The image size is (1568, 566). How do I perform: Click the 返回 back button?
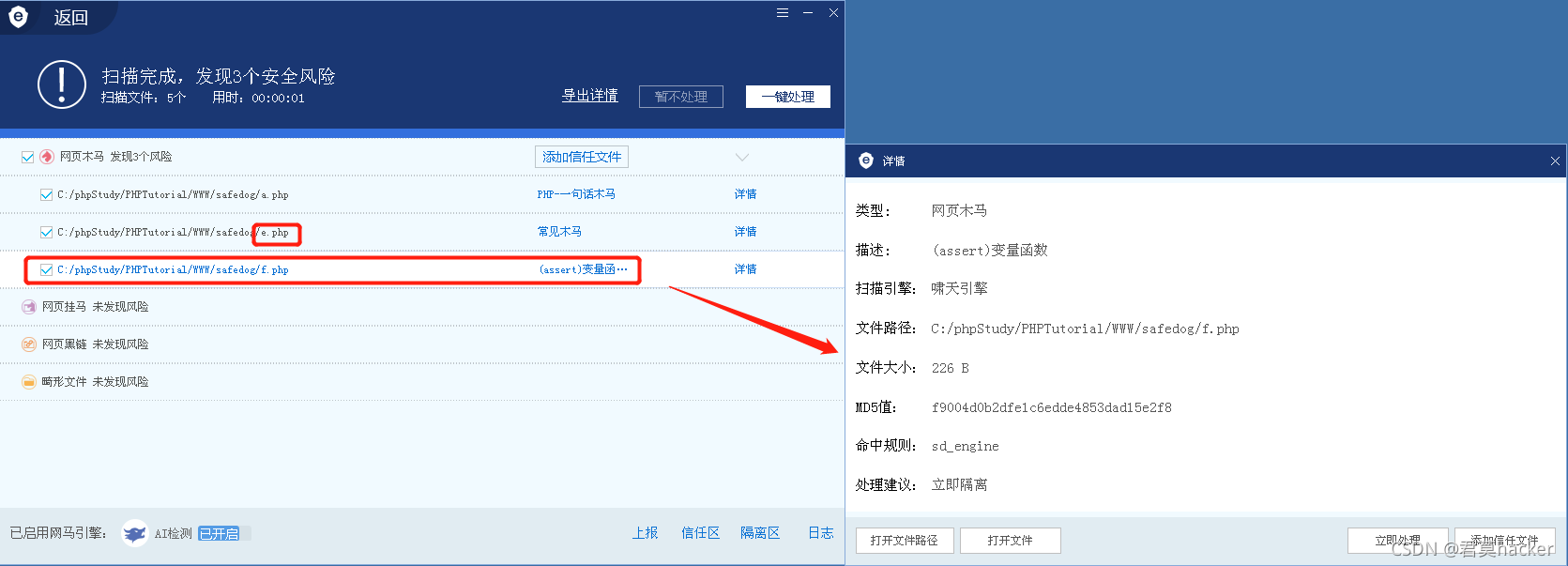pyautogui.click(x=70, y=18)
